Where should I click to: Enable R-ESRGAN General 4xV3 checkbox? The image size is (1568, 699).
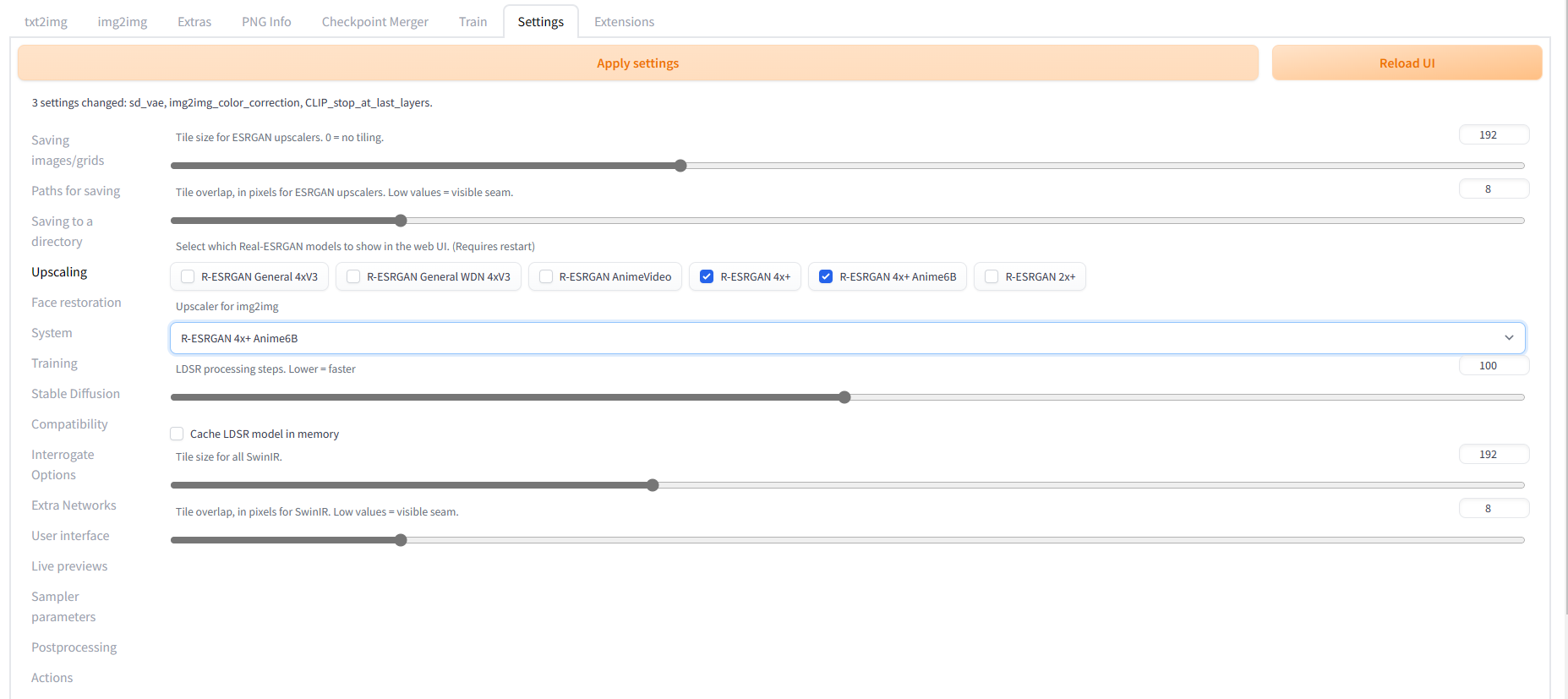pyautogui.click(x=188, y=276)
